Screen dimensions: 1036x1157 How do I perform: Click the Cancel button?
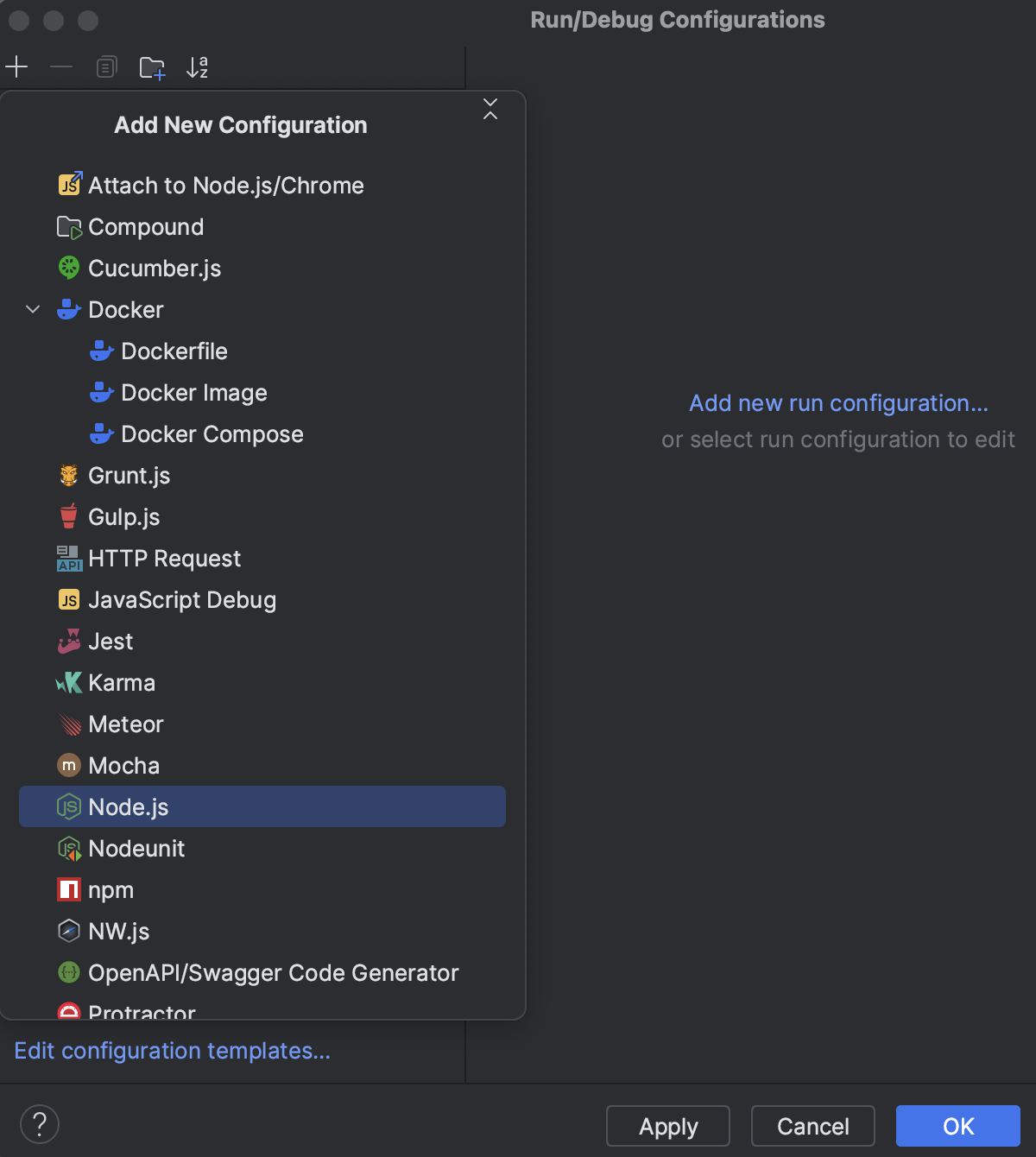pos(812,1126)
